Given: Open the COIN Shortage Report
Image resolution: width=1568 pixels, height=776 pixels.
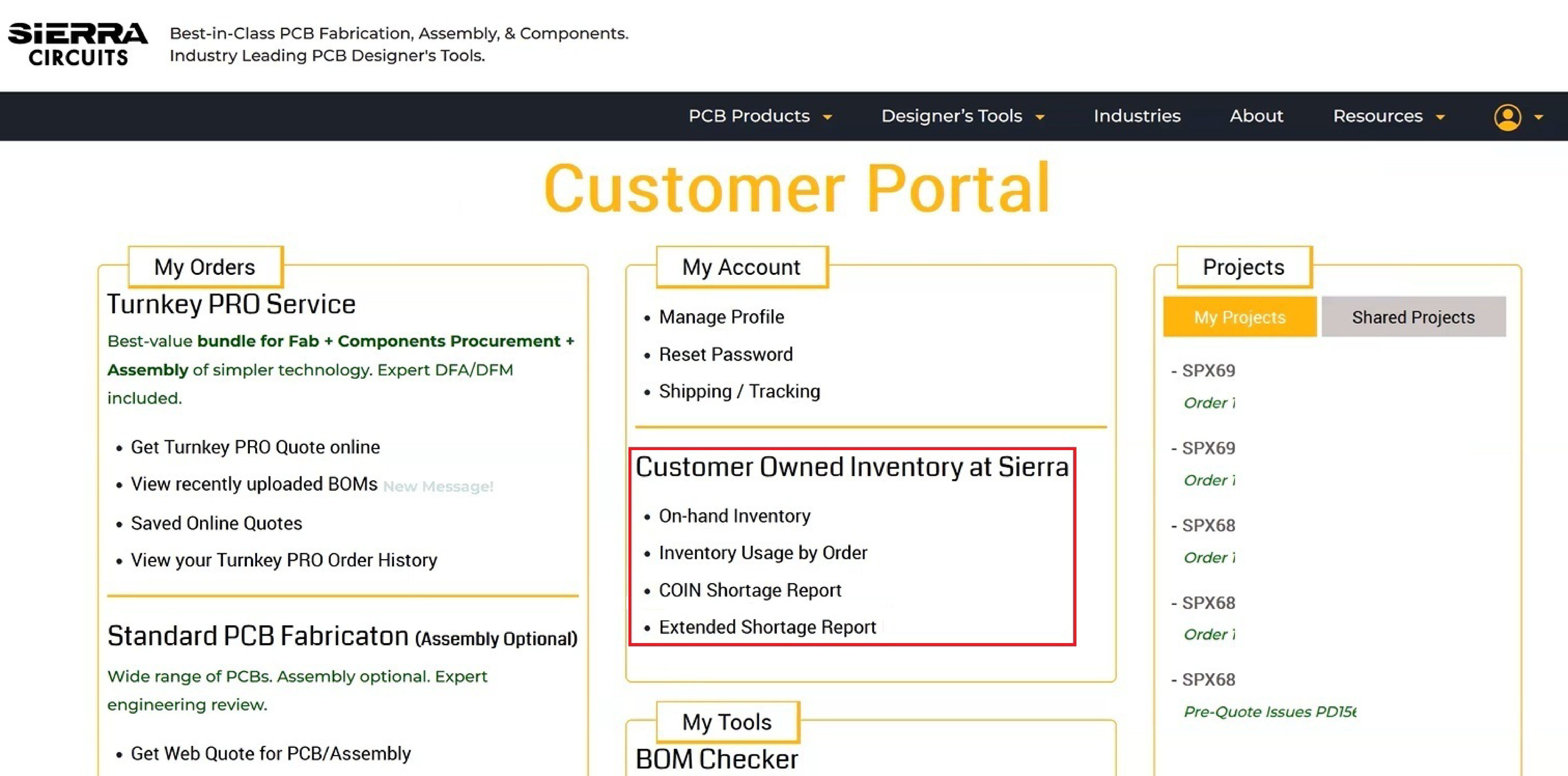Looking at the screenshot, I should [x=750, y=590].
